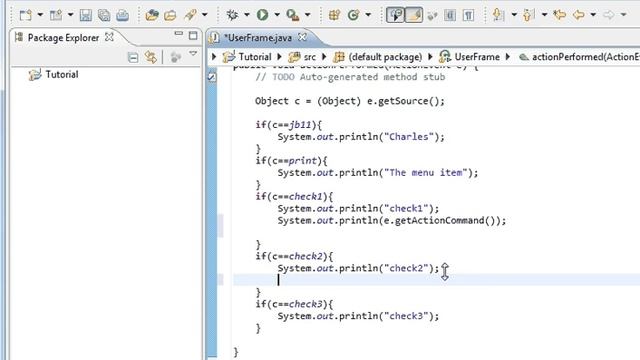Click the greyed Forward navigation arrow
The image size is (640, 360).
(609, 16)
